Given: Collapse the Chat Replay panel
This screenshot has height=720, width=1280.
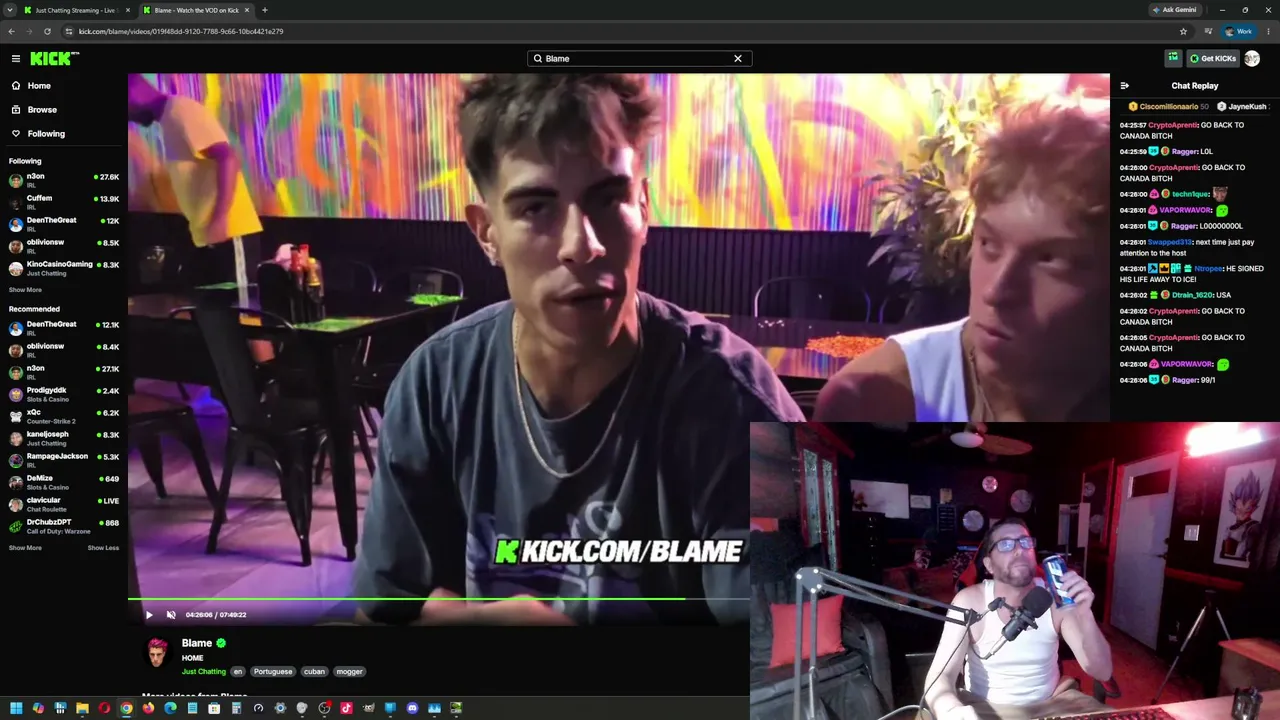Looking at the screenshot, I should (x=1125, y=86).
